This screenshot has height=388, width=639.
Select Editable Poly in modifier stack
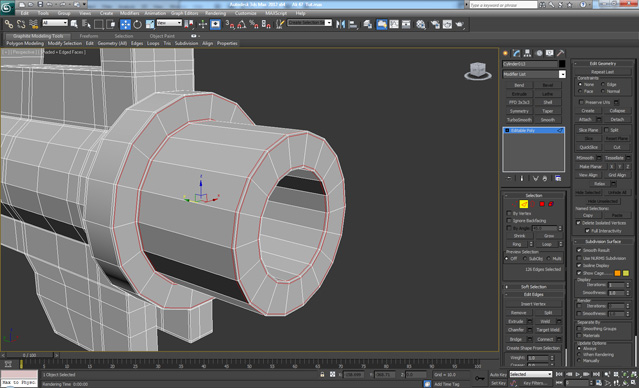point(533,130)
